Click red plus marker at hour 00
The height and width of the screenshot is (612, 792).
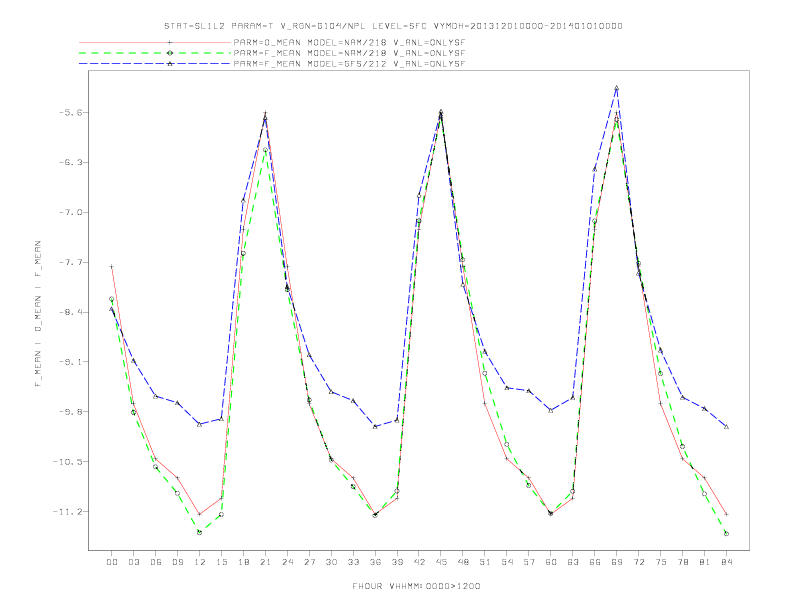pyautogui.click(x=112, y=267)
